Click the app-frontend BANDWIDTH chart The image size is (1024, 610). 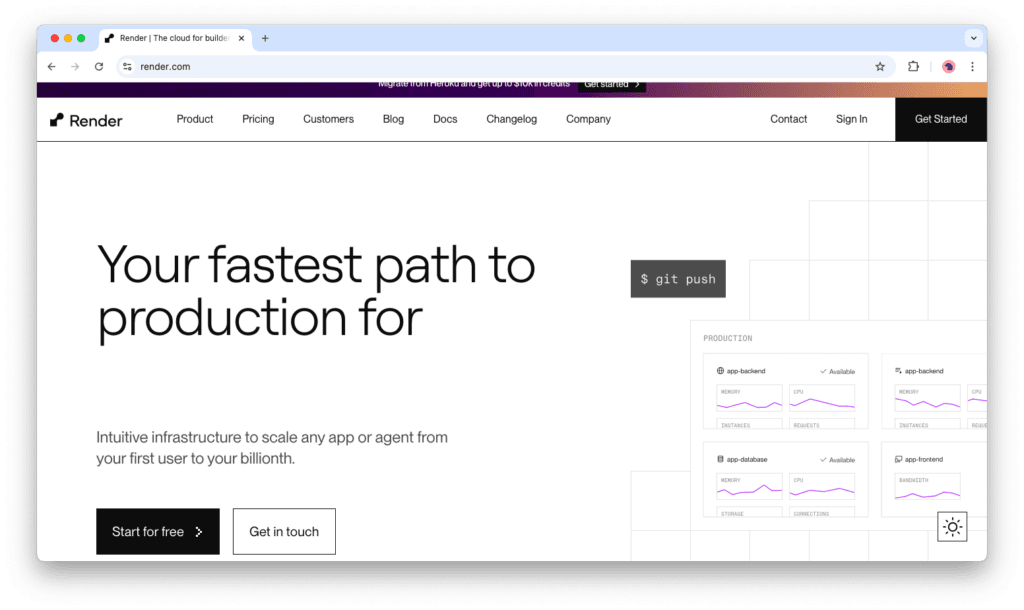(x=927, y=486)
